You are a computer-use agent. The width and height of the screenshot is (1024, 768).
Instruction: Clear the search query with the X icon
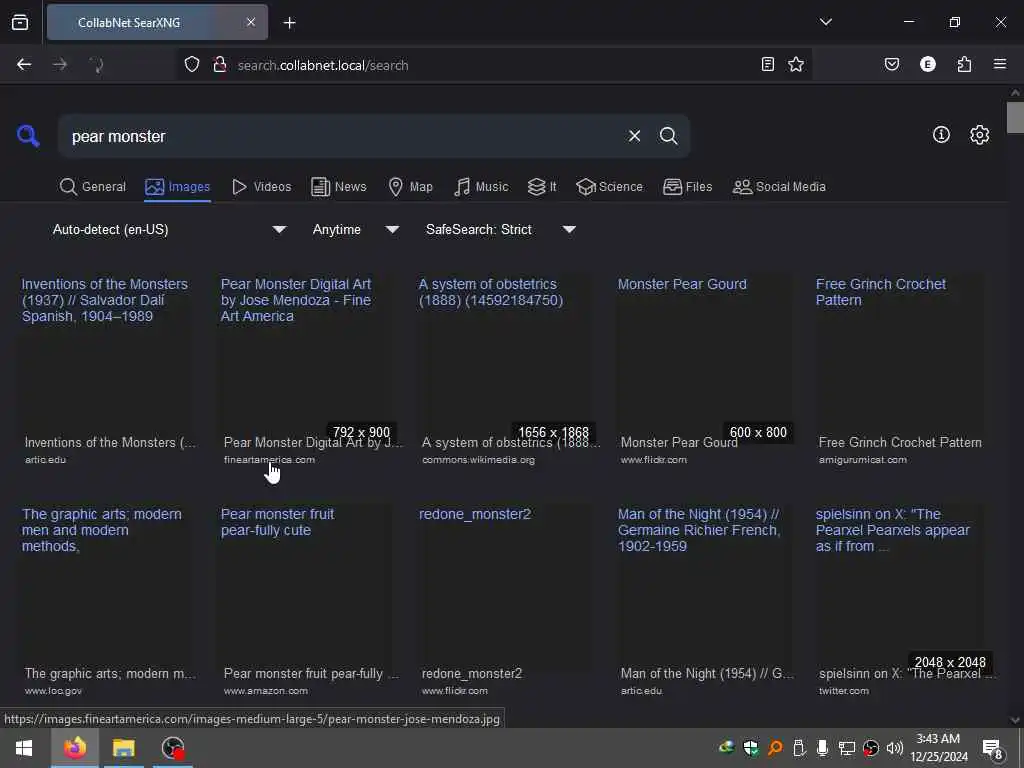click(634, 136)
